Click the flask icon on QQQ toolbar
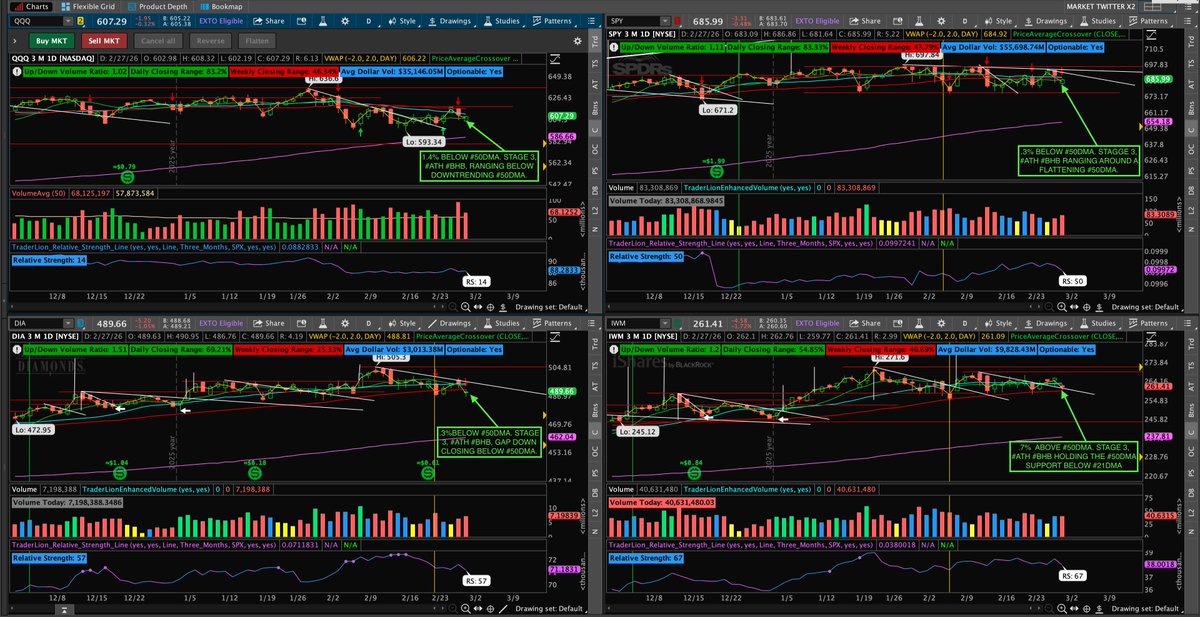This screenshot has width=1200, height=617. 323,21
